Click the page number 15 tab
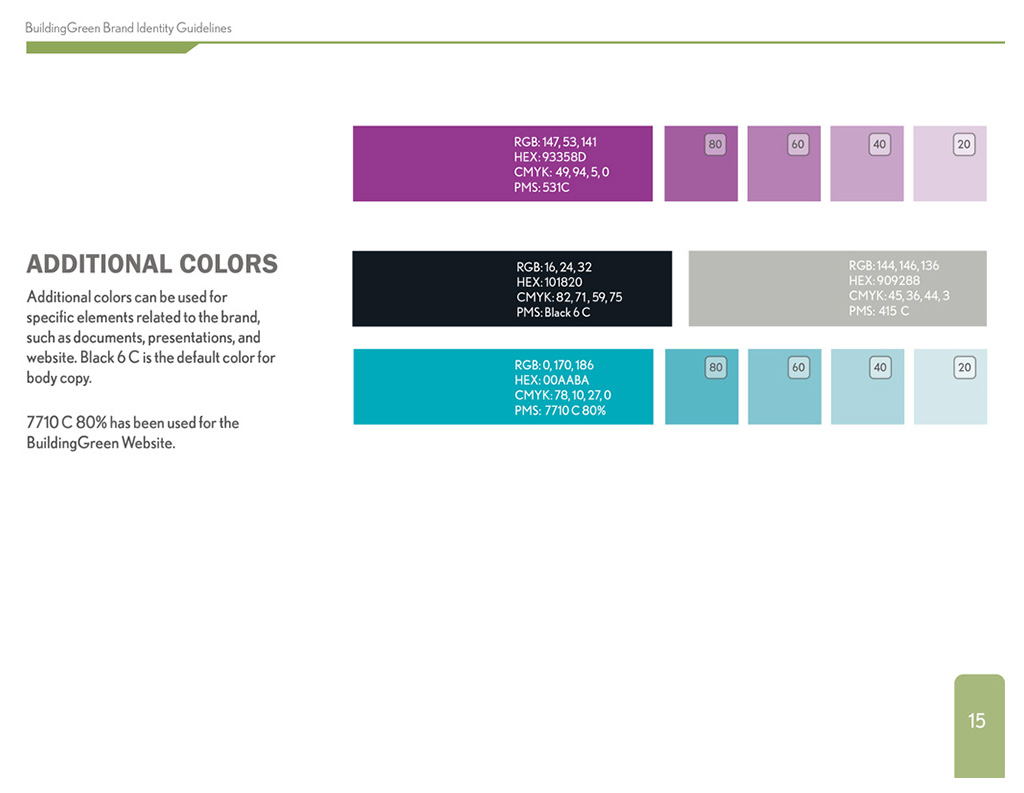Screen dimensions: 1024x793 tap(979, 726)
